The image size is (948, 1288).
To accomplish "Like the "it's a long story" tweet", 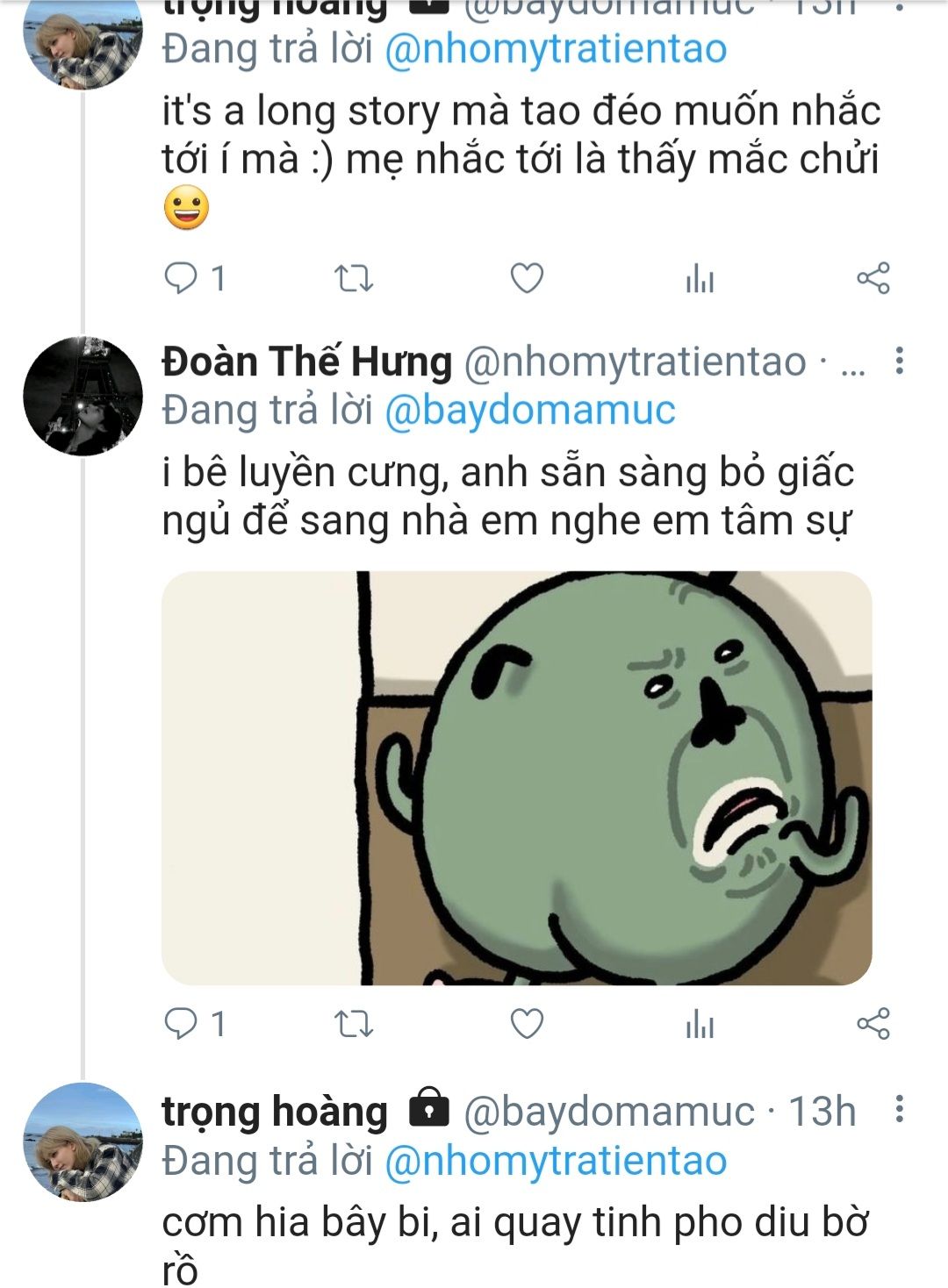I will pyautogui.click(x=527, y=279).
